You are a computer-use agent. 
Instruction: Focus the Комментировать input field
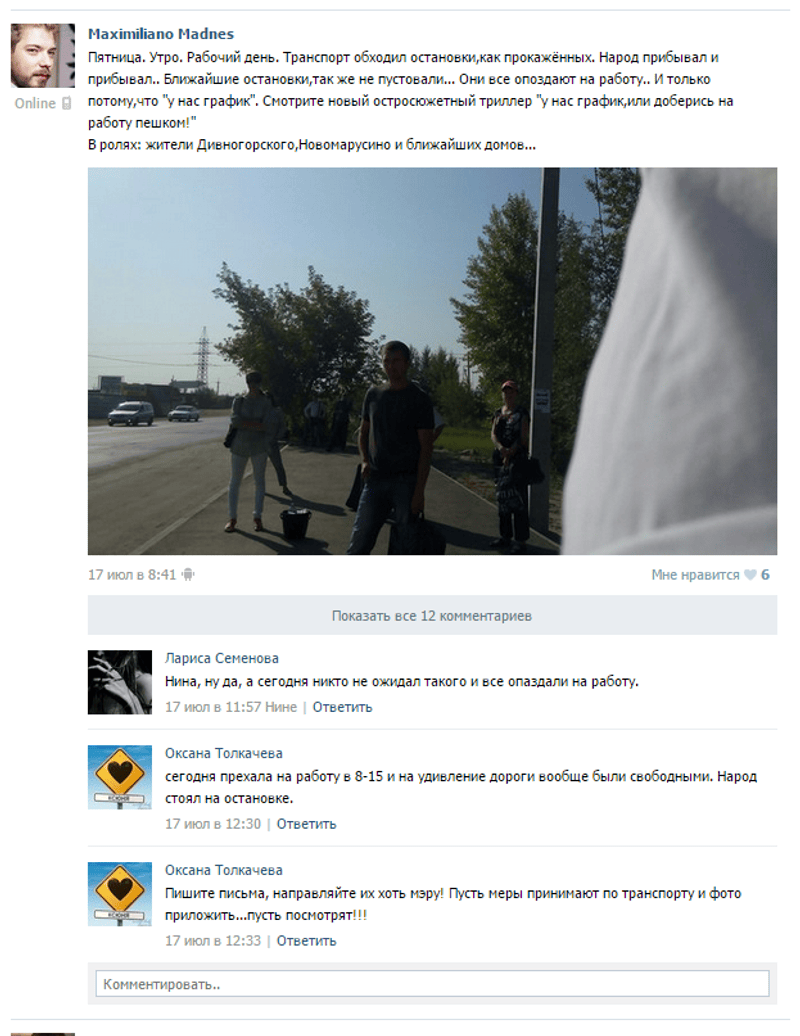[432, 984]
